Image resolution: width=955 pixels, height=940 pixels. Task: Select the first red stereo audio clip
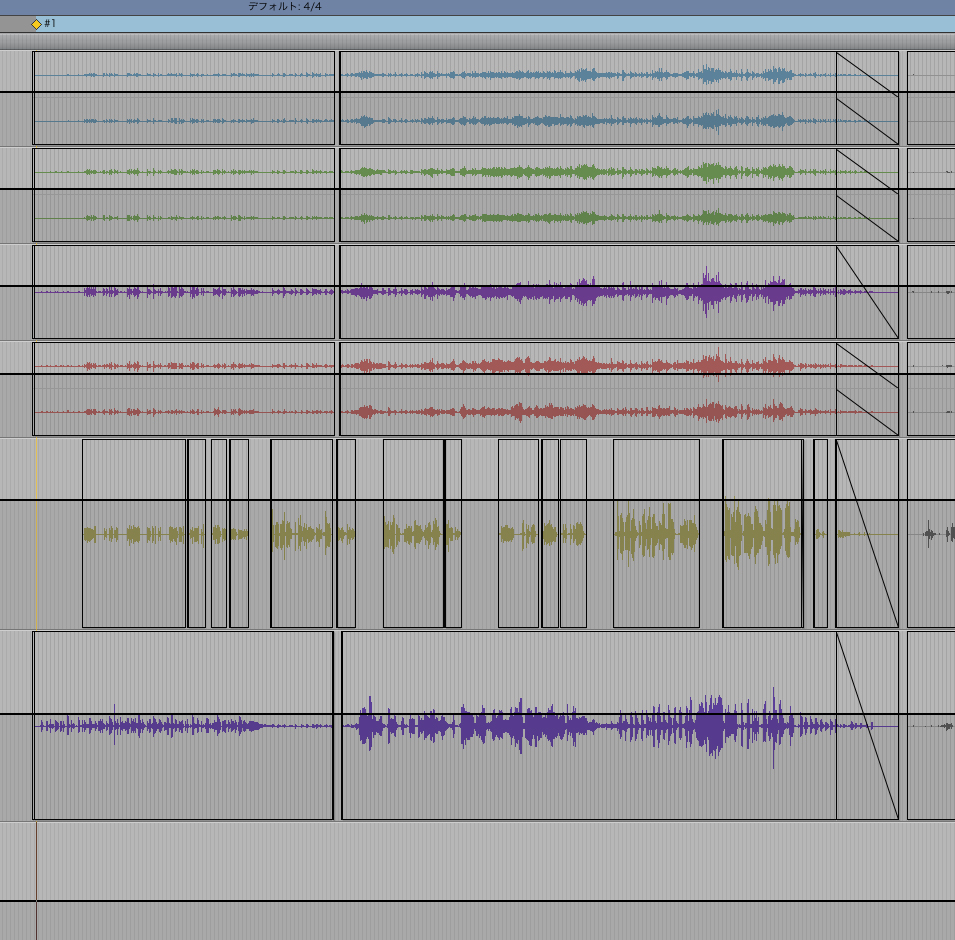184,389
